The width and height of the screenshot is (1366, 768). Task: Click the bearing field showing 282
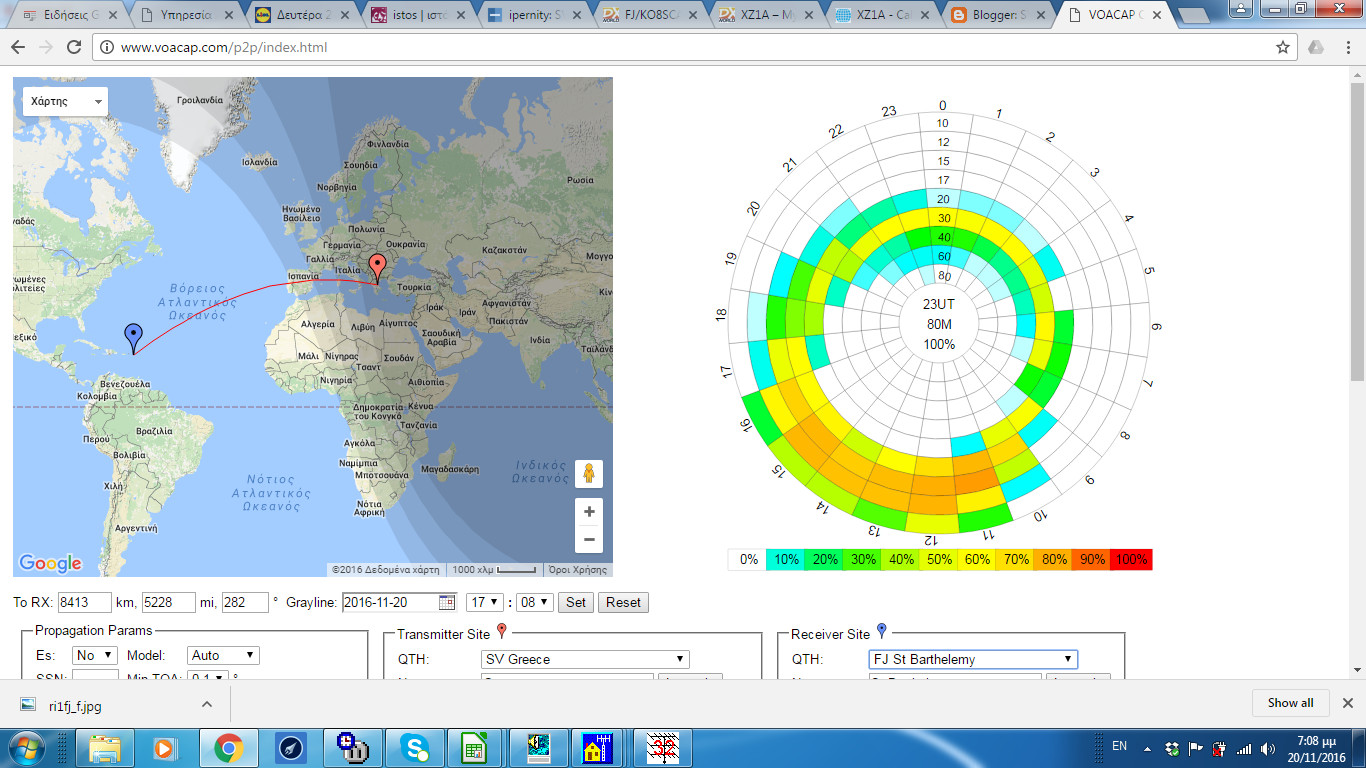click(246, 602)
